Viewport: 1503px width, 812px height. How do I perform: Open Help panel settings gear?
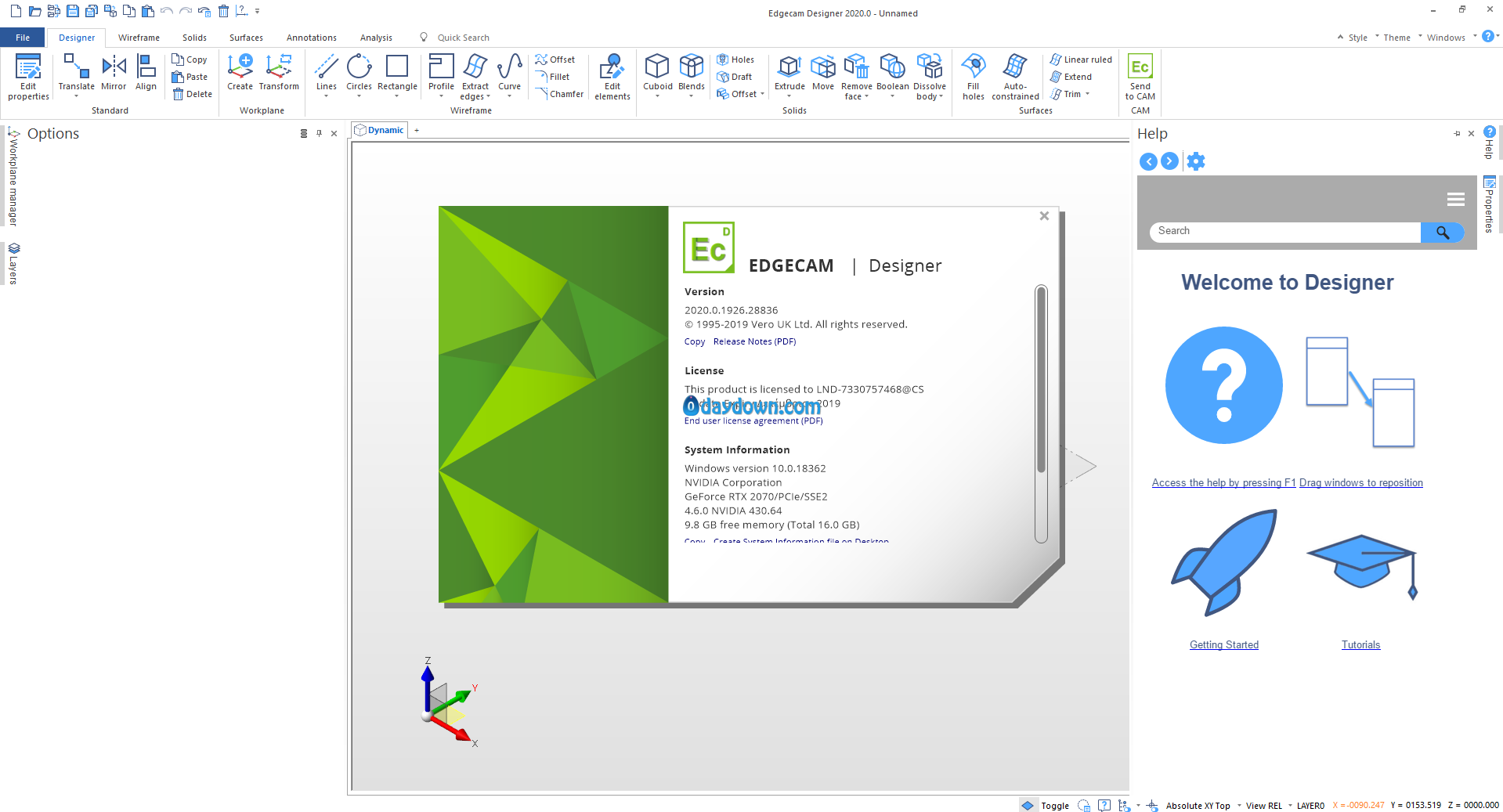pyautogui.click(x=1196, y=161)
